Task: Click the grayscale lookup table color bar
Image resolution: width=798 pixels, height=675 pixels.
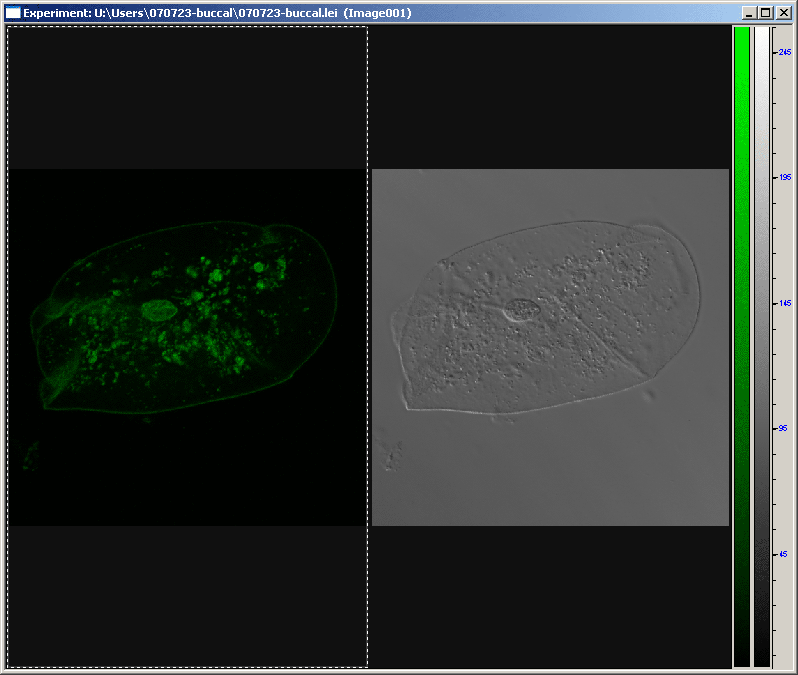Action: (x=762, y=347)
